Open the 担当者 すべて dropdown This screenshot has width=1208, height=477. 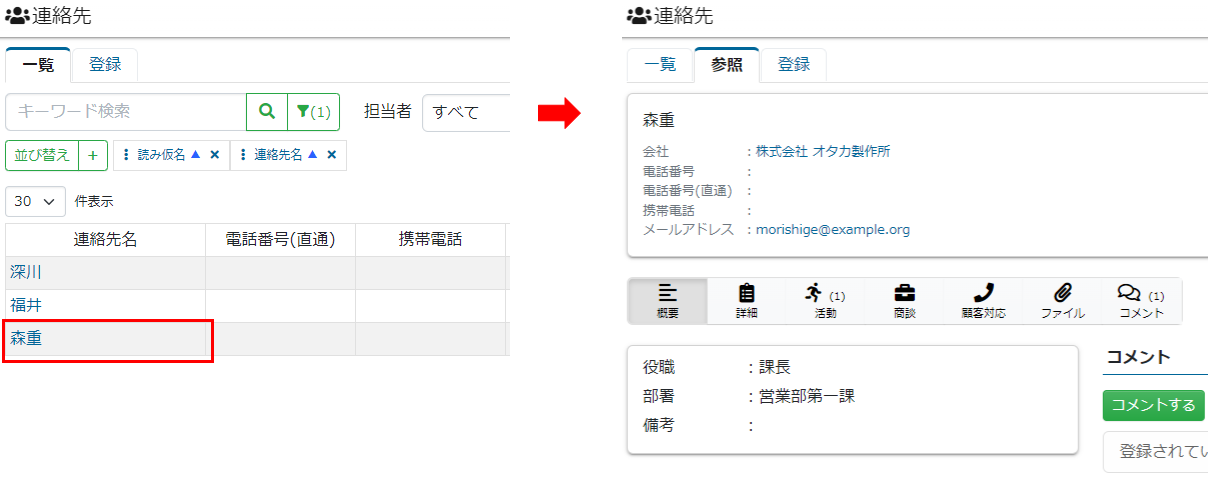coord(466,112)
